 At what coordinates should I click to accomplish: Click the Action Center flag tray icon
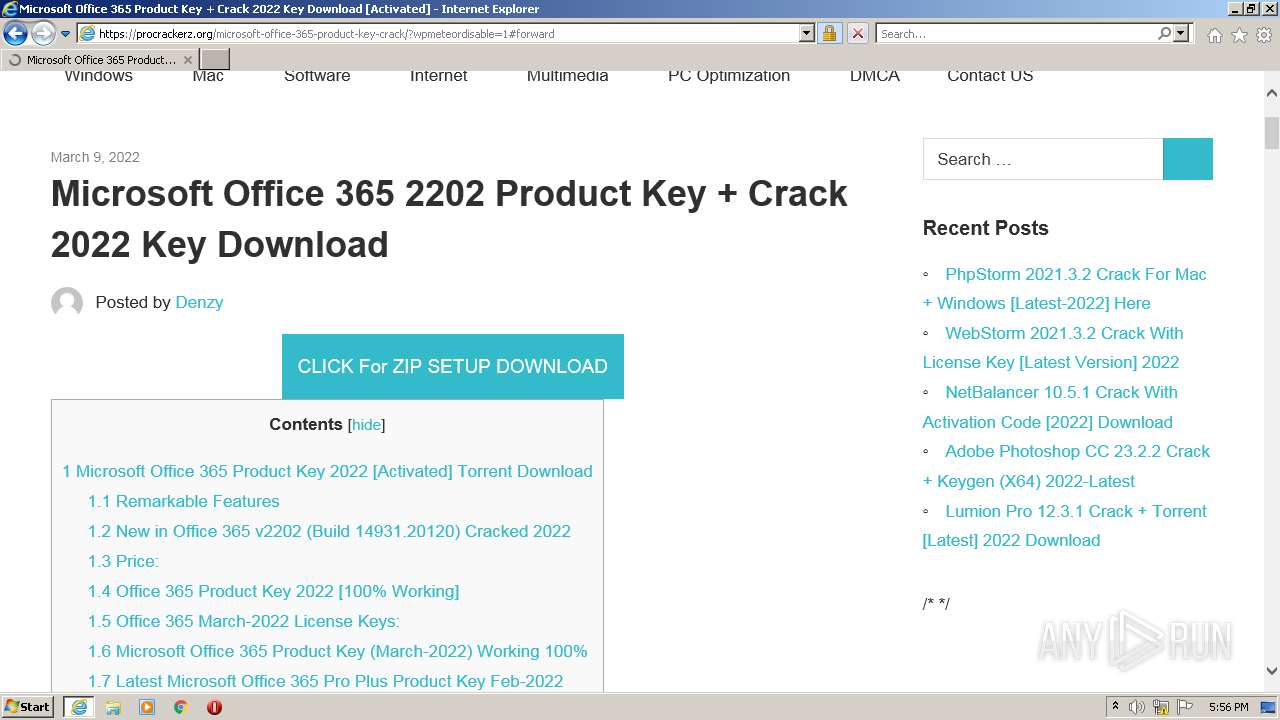coord(1185,707)
